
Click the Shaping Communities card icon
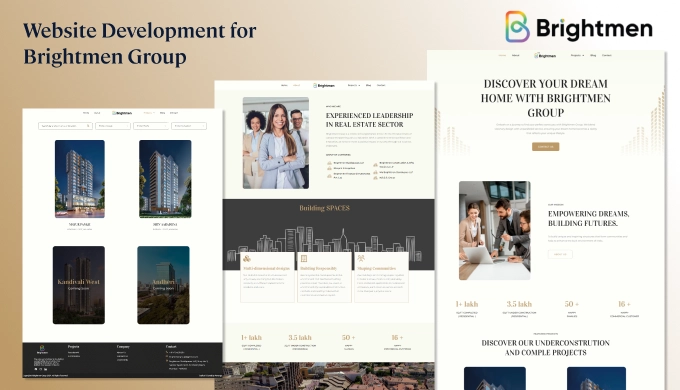361,259
